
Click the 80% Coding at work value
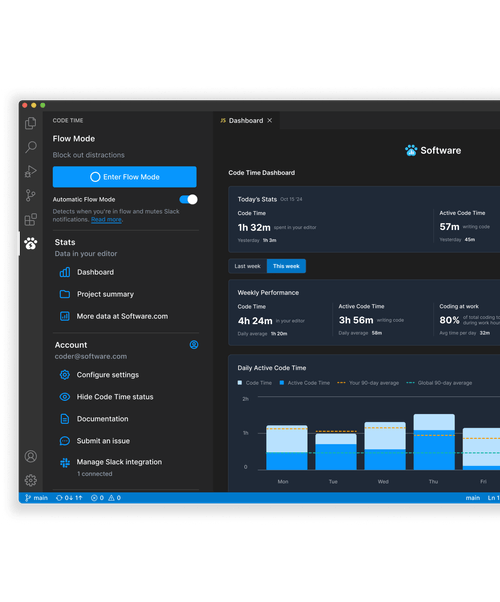click(x=449, y=320)
